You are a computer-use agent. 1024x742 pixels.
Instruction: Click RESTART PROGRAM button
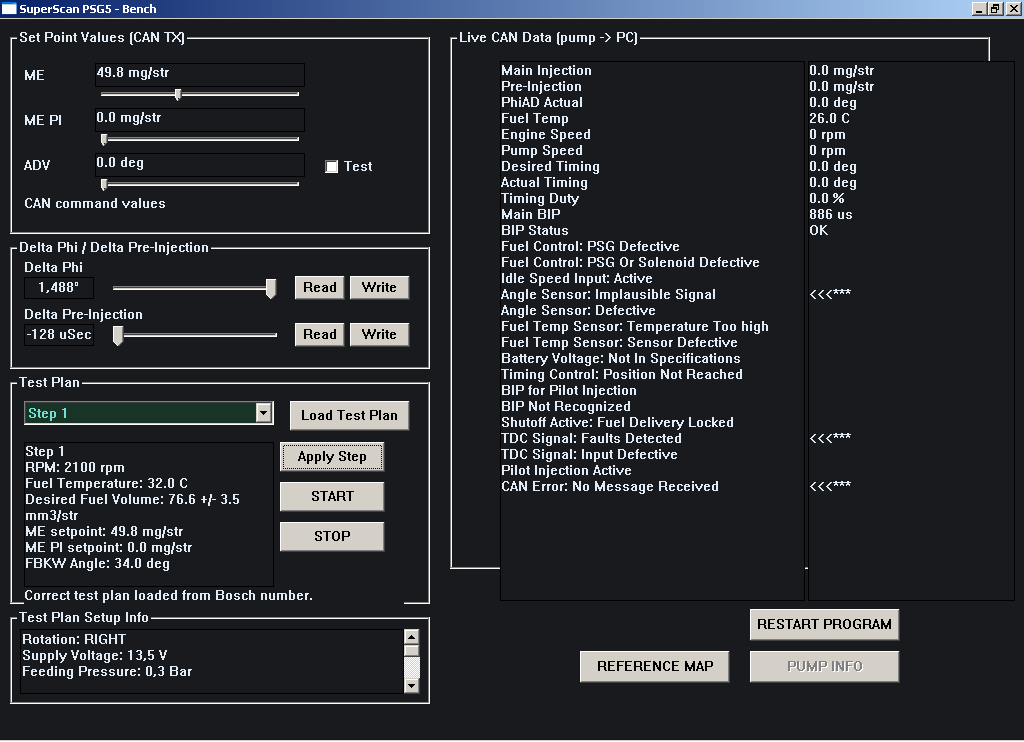tap(824, 624)
